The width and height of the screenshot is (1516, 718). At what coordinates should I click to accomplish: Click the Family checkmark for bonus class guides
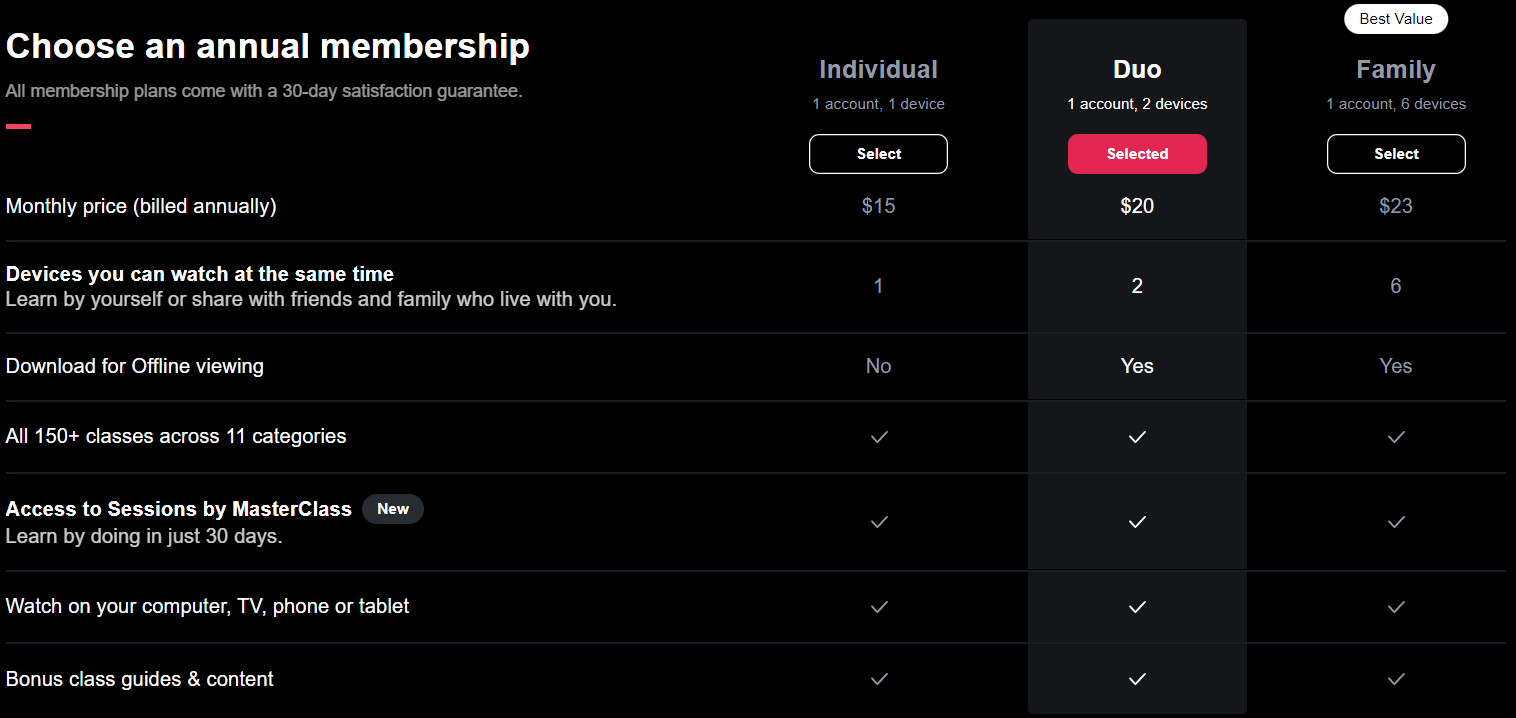coord(1396,679)
